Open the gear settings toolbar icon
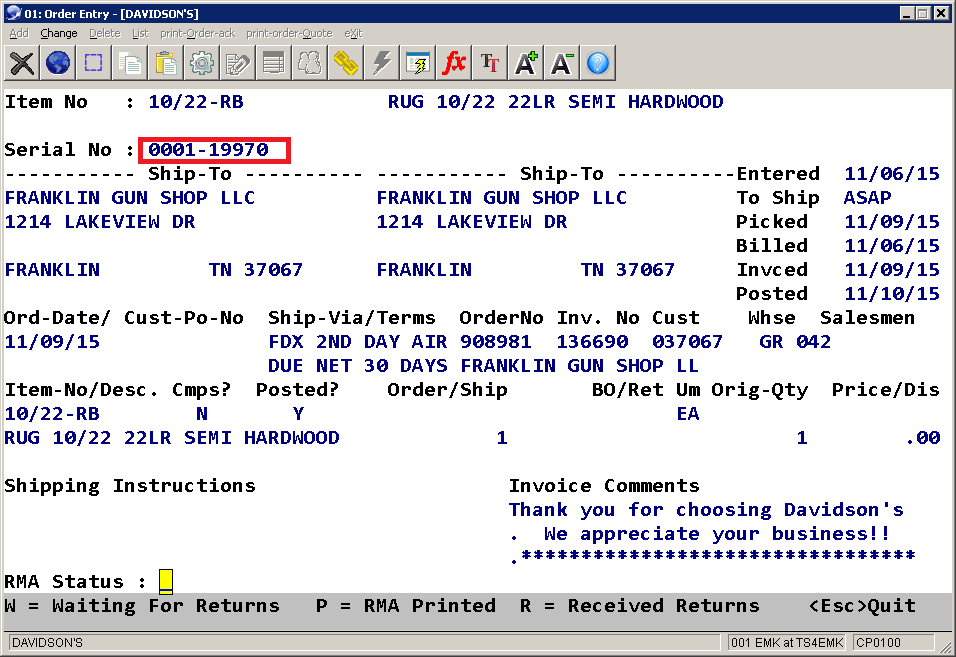This screenshot has height=657, width=956. [202, 63]
